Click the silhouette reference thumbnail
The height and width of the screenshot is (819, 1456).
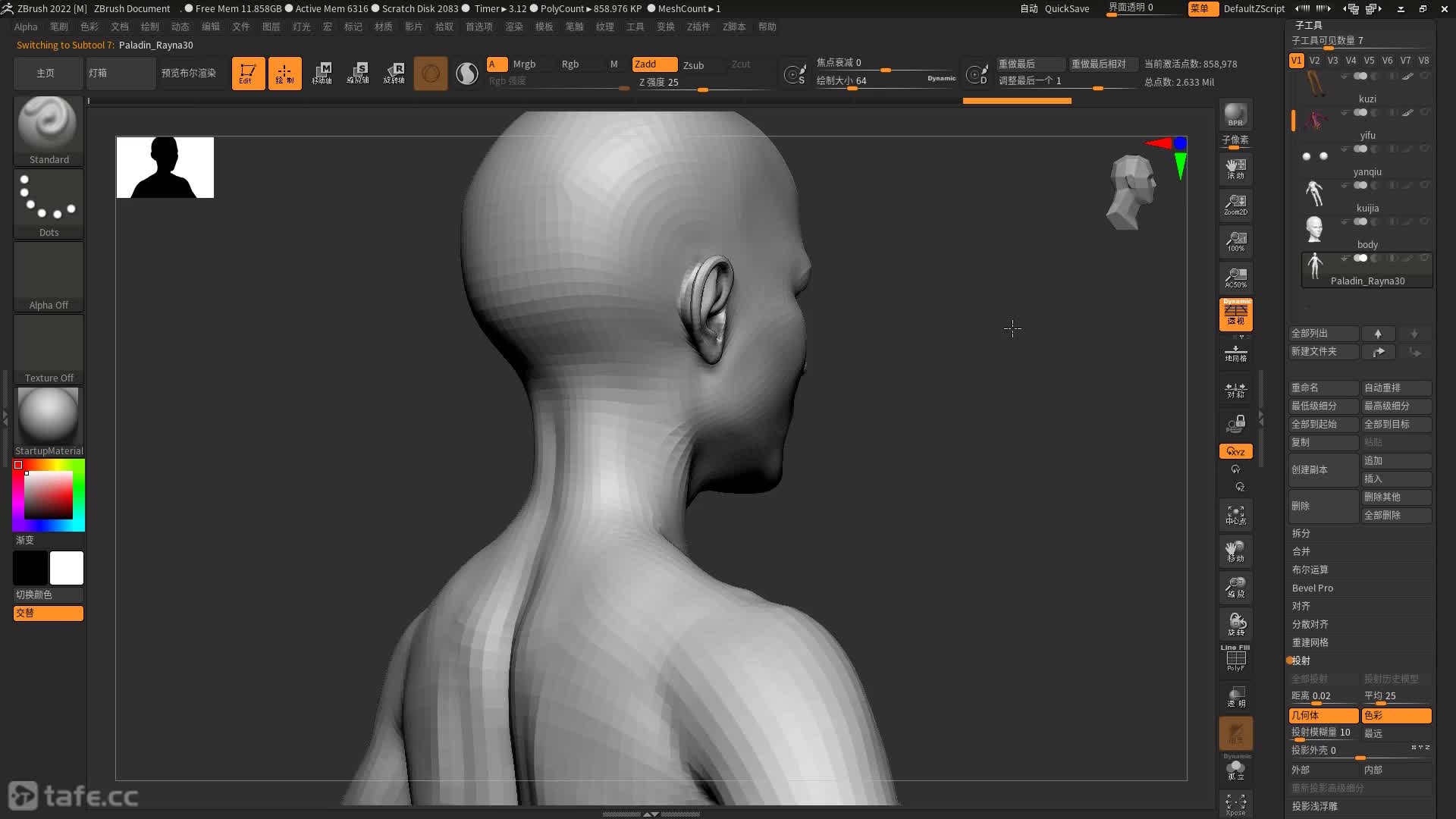(165, 168)
